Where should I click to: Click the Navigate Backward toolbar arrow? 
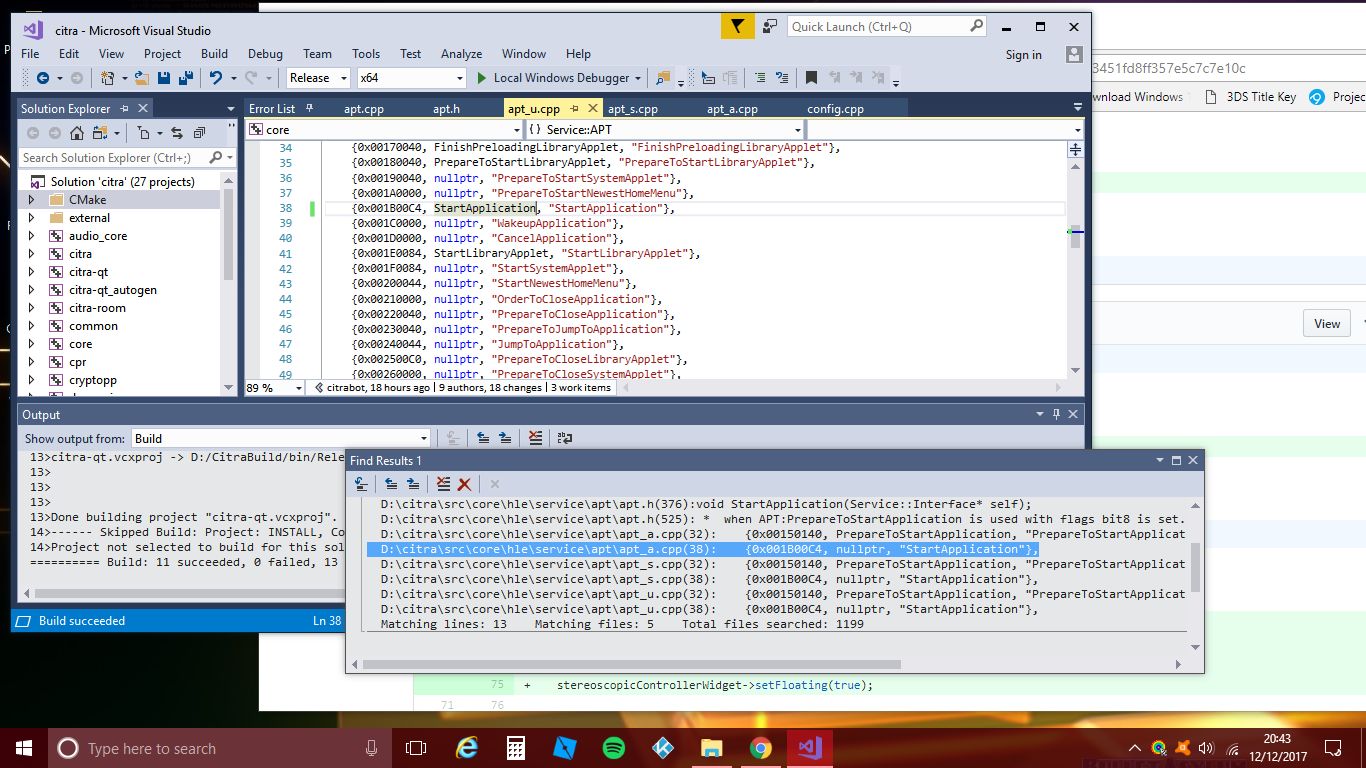point(43,78)
